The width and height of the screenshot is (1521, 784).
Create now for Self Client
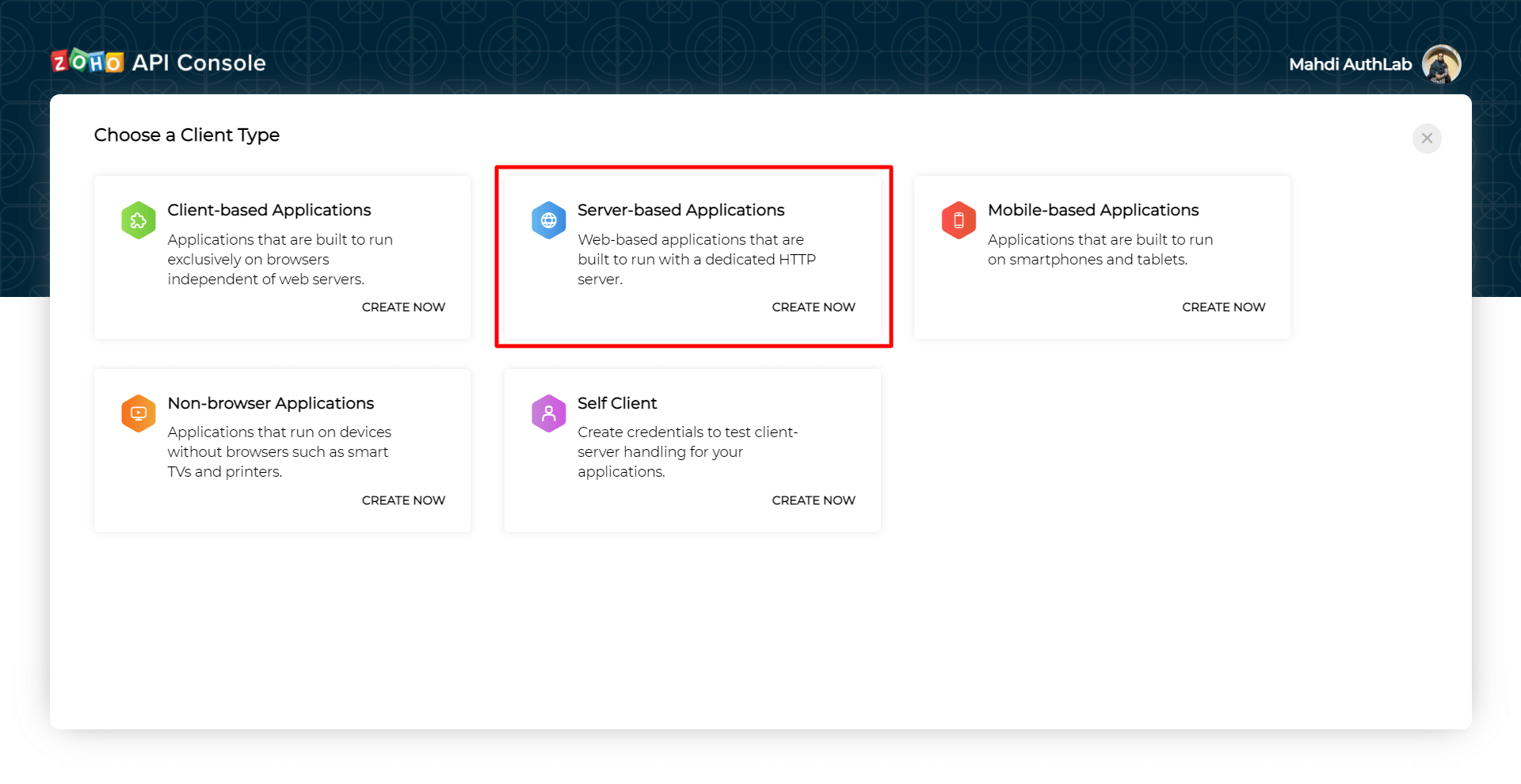pyautogui.click(x=814, y=500)
